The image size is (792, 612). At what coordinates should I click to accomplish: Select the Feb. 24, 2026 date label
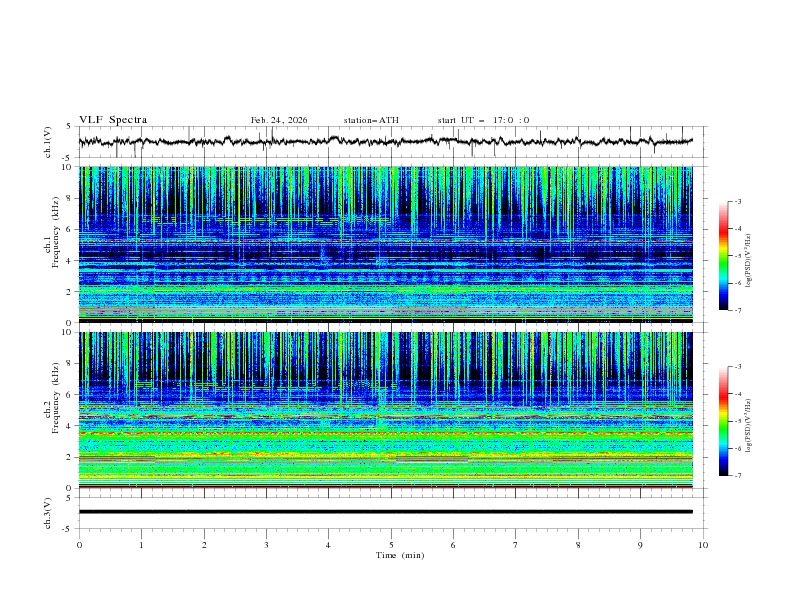tap(279, 120)
